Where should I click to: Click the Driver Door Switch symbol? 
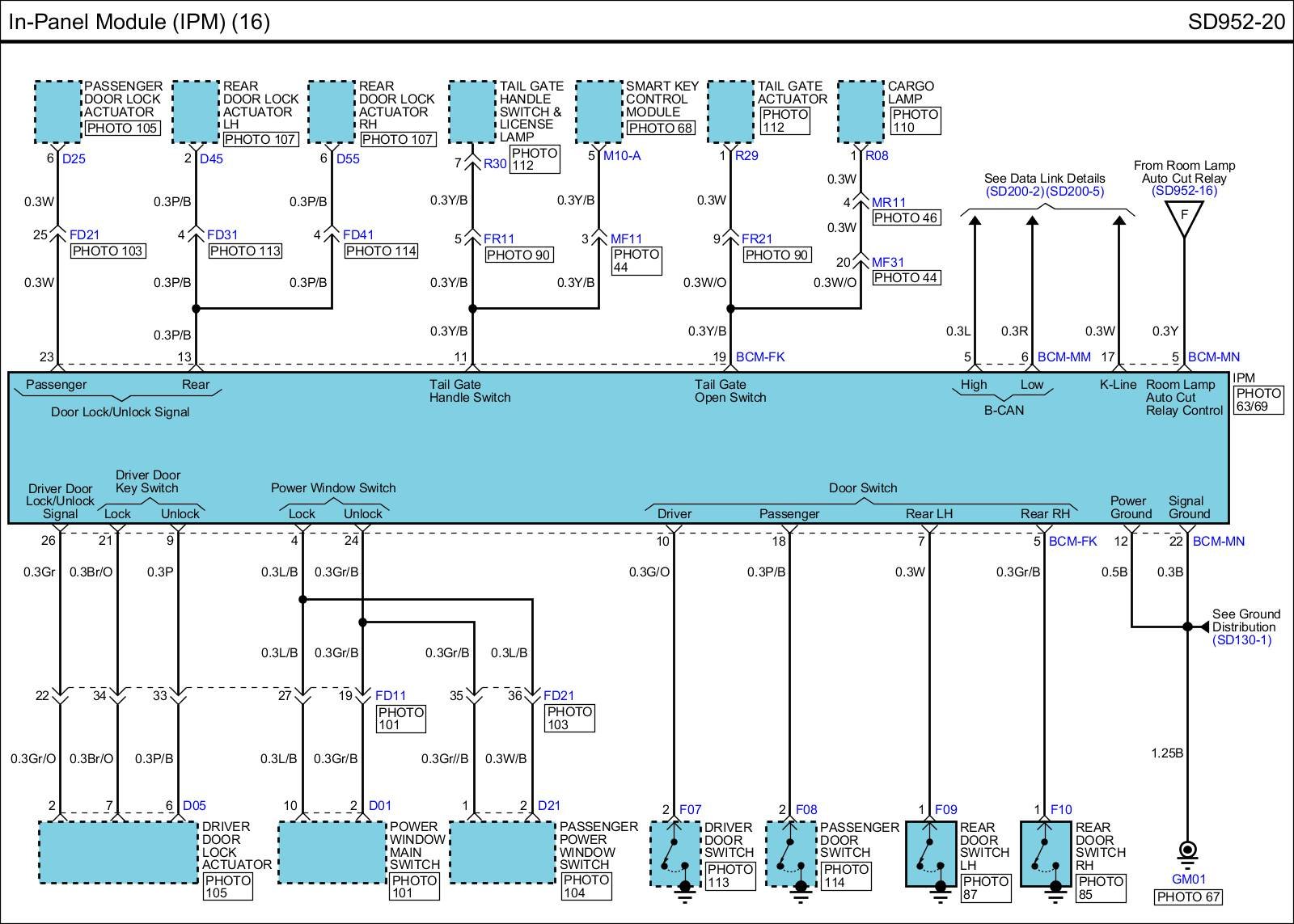[675, 854]
